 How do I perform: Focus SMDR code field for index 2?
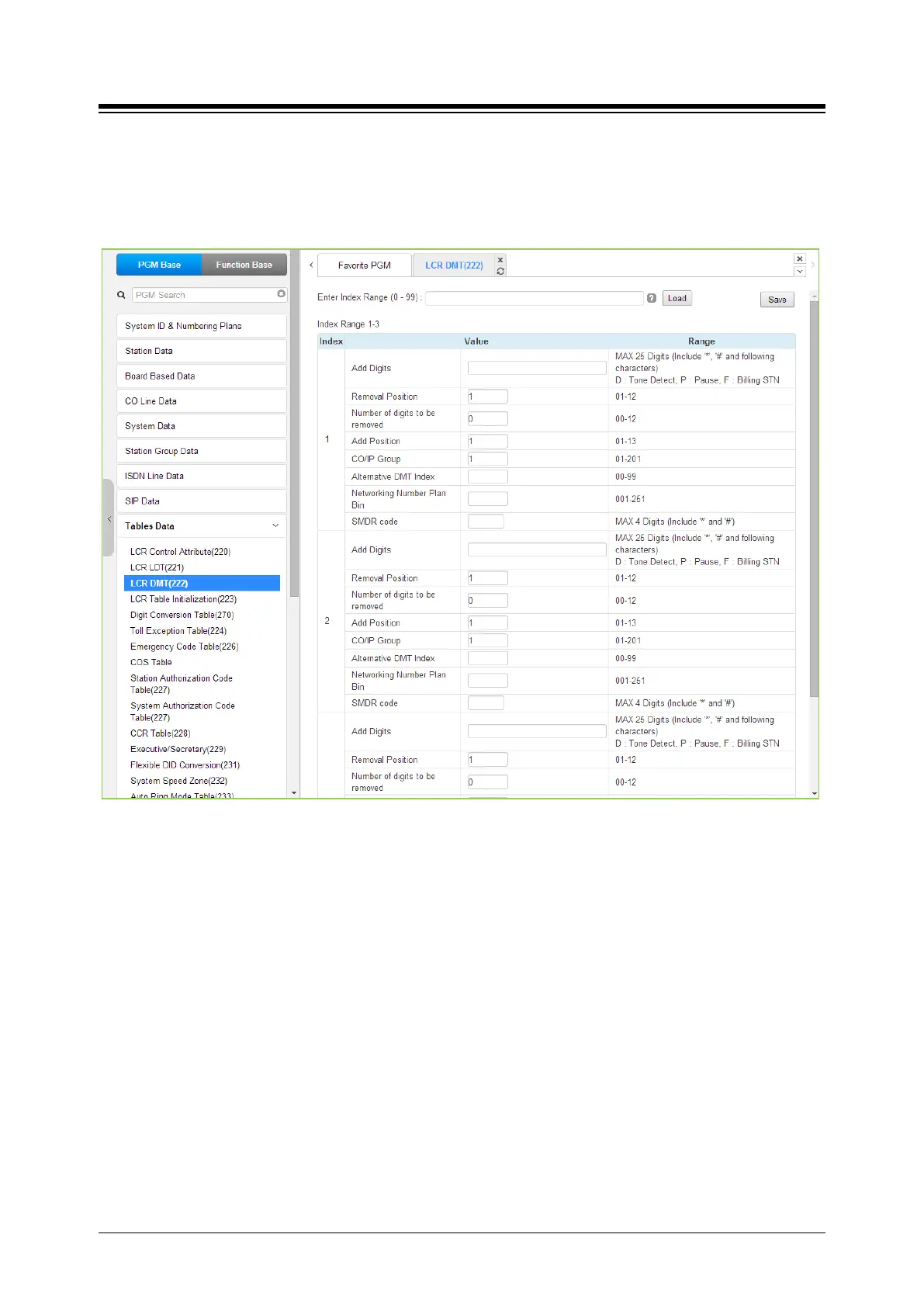(x=486, y=703)
